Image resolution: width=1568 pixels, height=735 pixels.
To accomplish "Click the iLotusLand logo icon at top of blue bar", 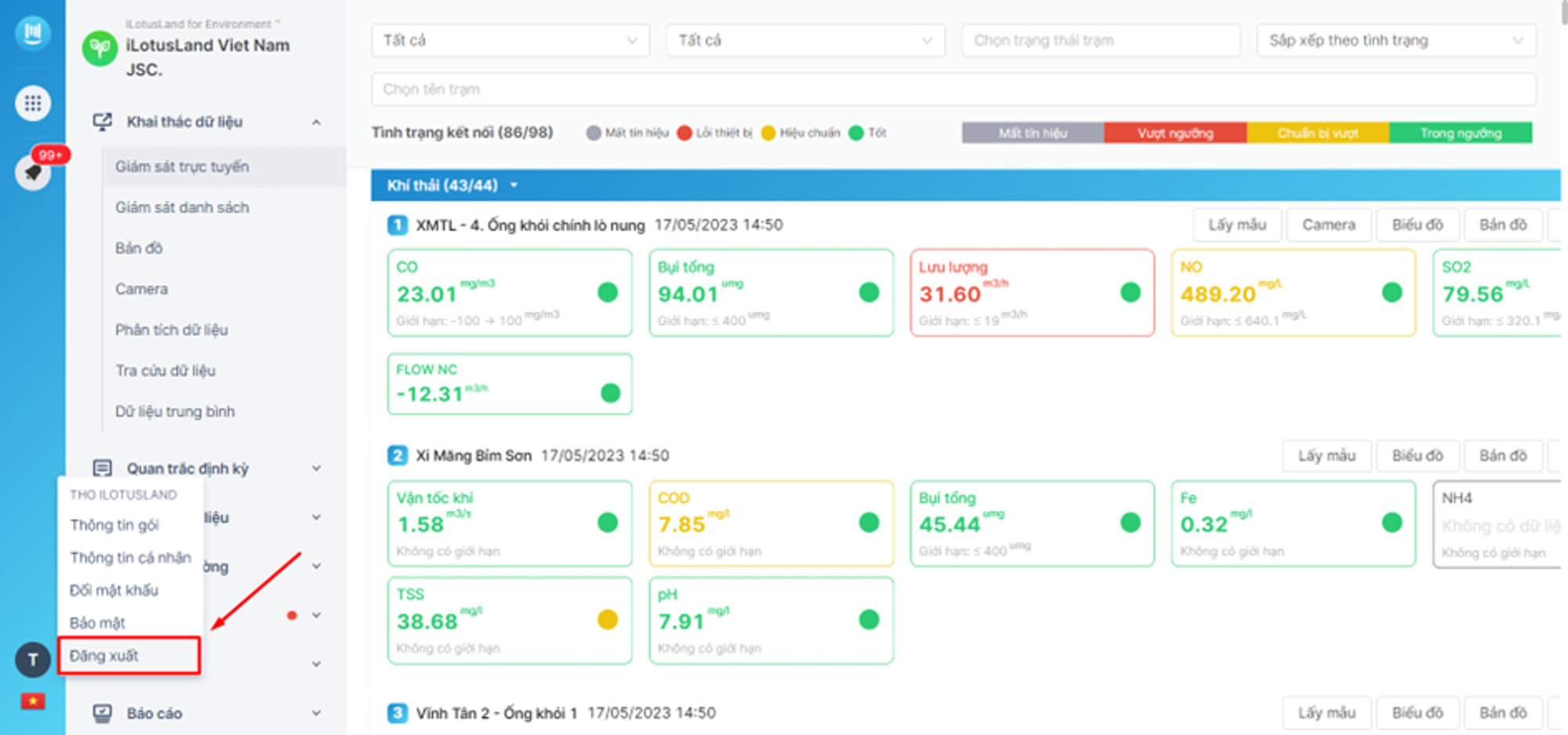I will 33,33.
